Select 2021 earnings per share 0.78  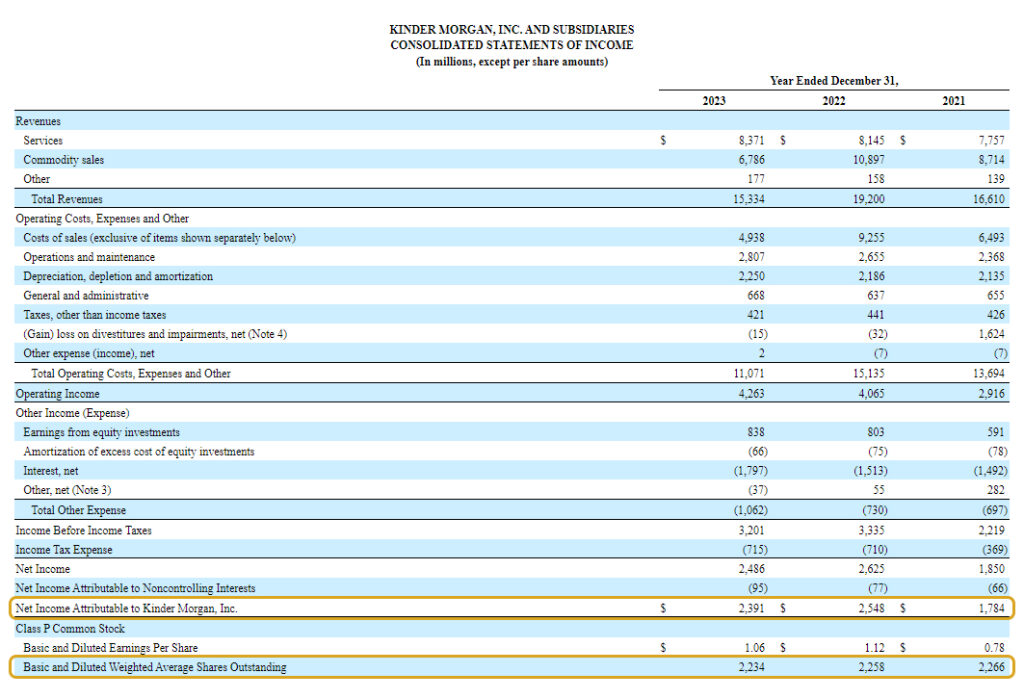click(995, 648)
